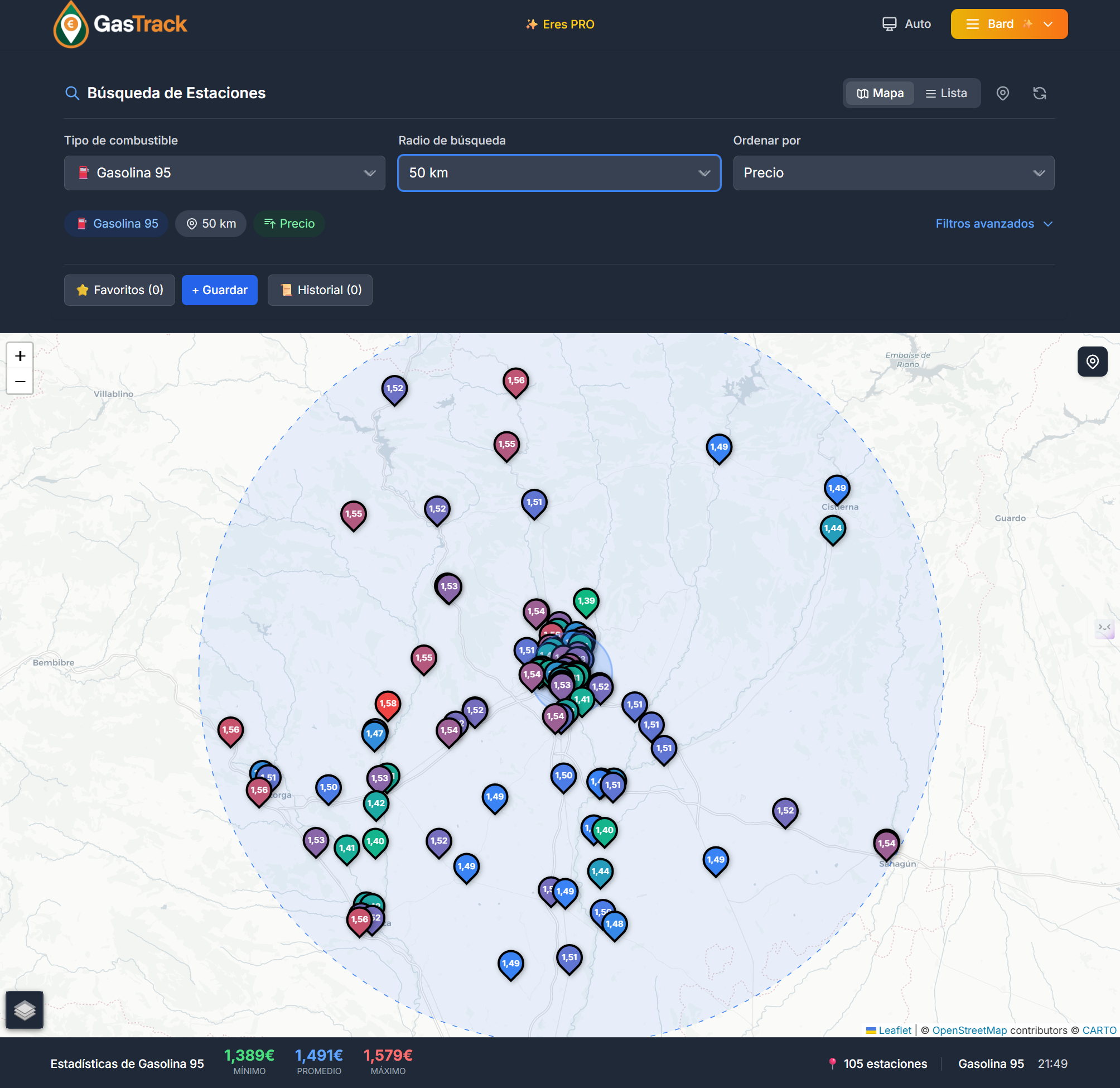
Task: Select the 1,48 station marker
Action: pos(614,925)
